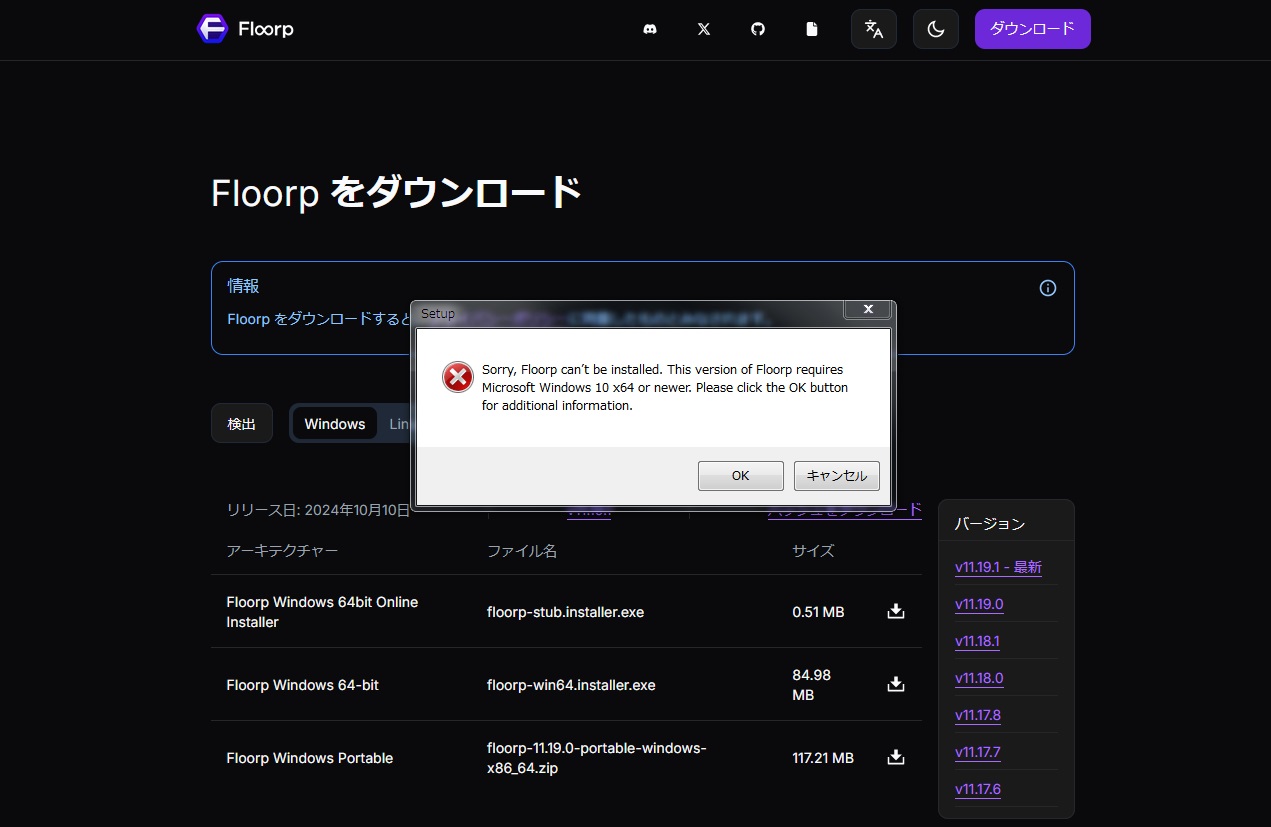Viewport: 1271px width, 827px height.
Task: Click the Setup dialog title bar
Action: (627, 313)
